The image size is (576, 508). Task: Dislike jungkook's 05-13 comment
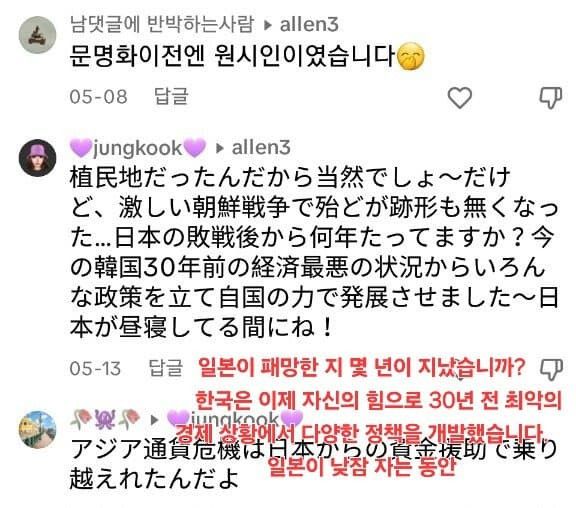click(551, 369)
